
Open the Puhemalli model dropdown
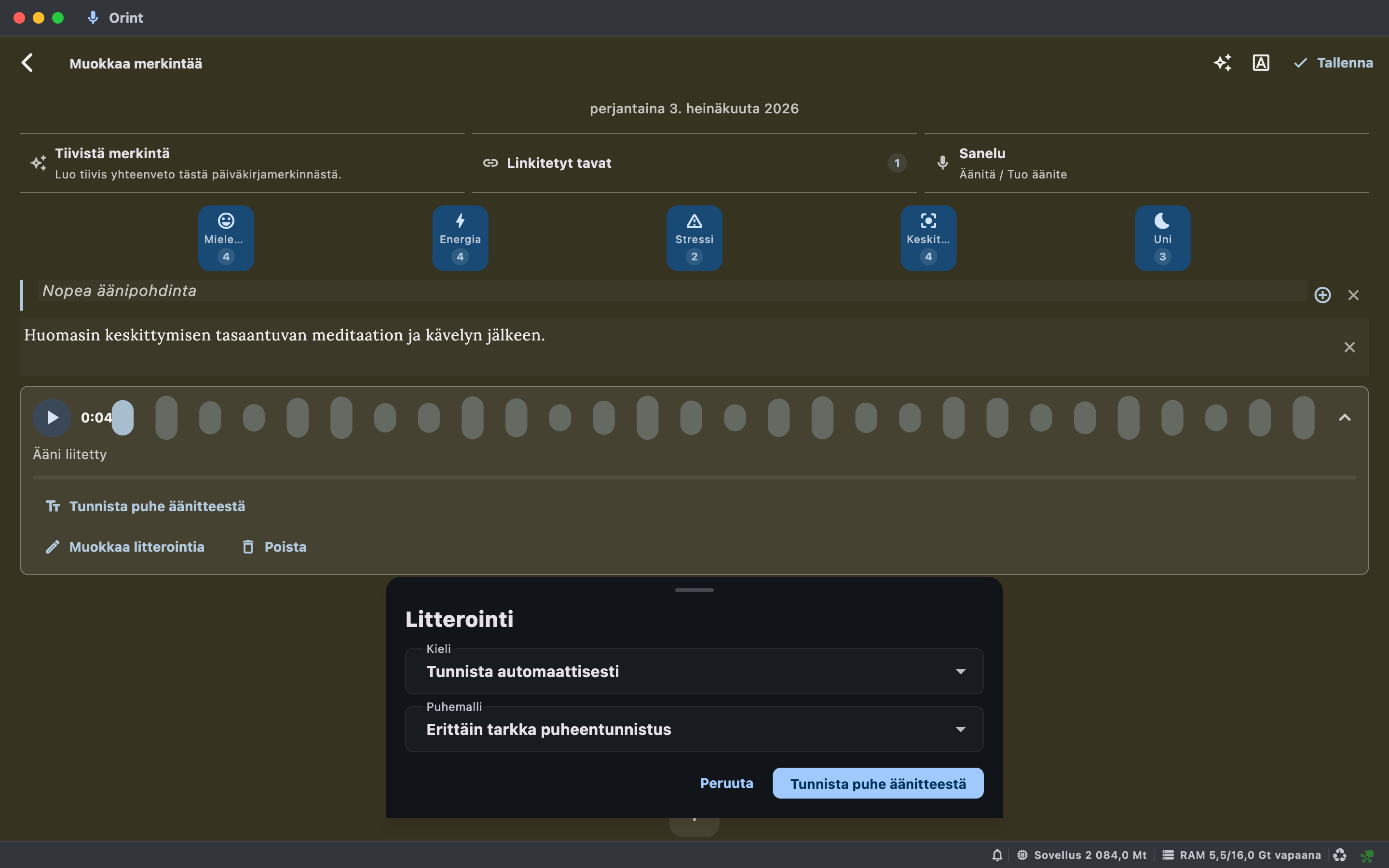coord(694,729)
